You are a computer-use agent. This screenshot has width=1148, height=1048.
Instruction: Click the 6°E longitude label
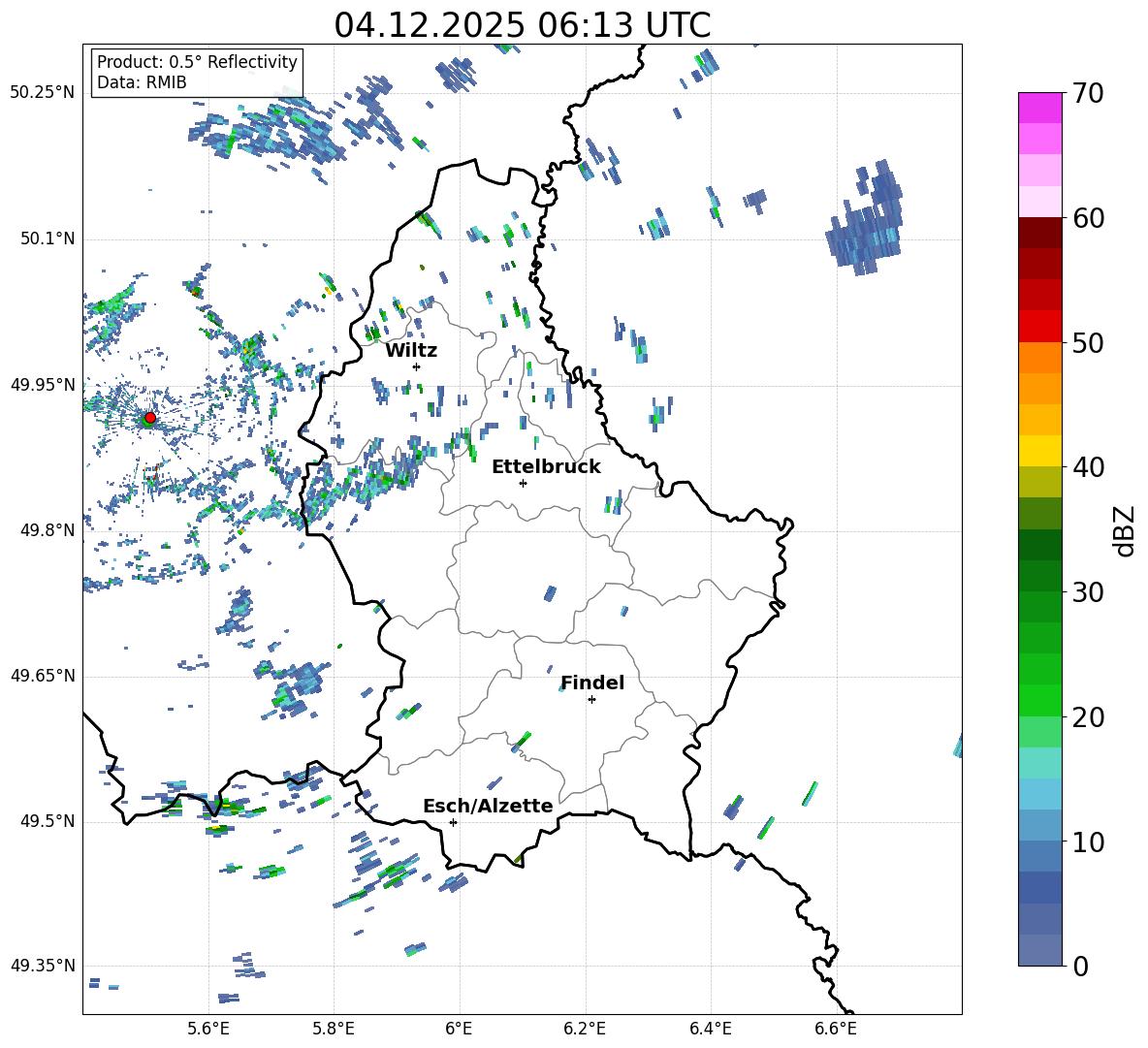(459, 1030)
